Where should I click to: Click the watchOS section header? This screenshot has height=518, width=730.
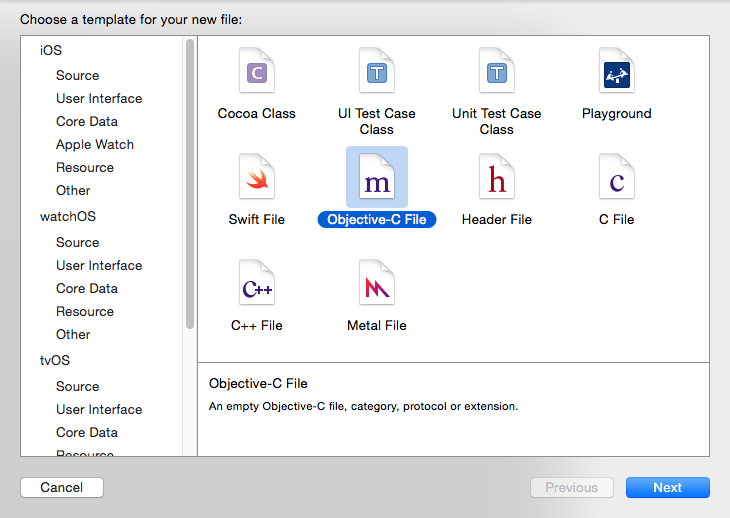pyautogui.click(x=68, y=216)
